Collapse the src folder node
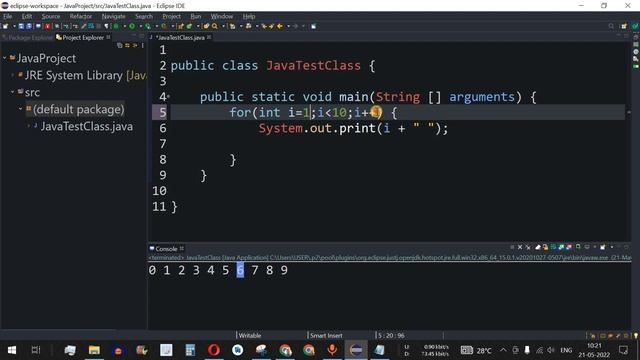 coord(13,92)
